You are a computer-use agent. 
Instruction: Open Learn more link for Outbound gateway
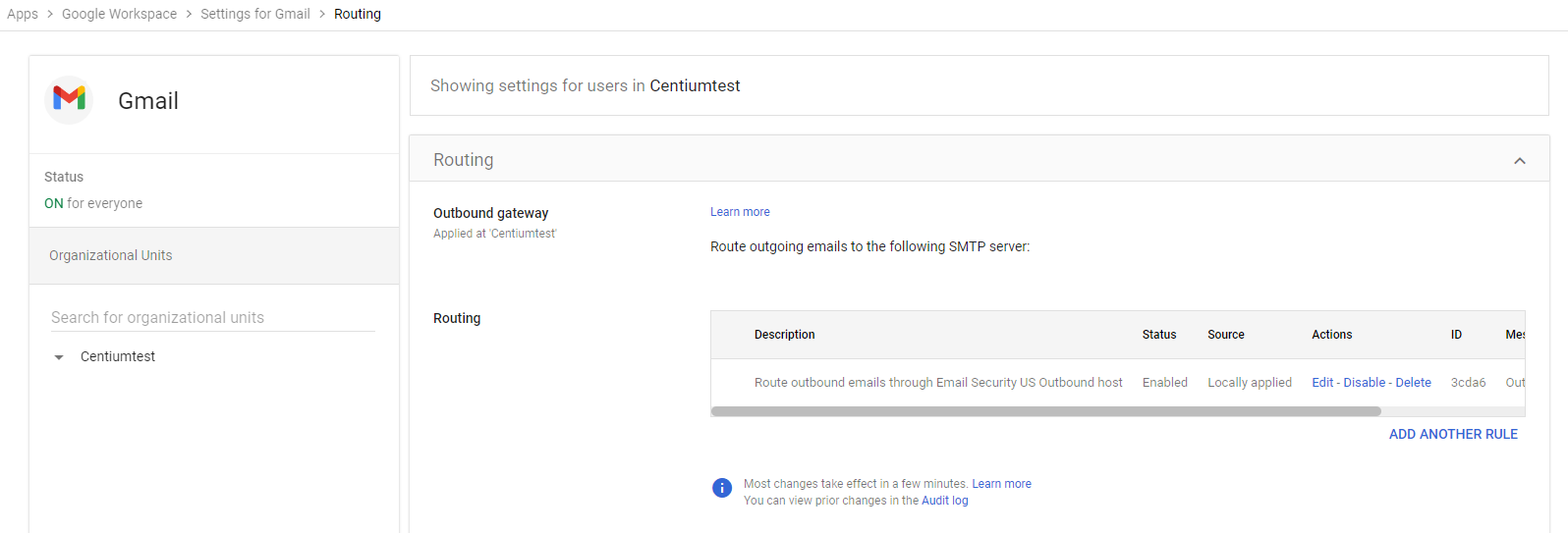click(x=740, y=212)
